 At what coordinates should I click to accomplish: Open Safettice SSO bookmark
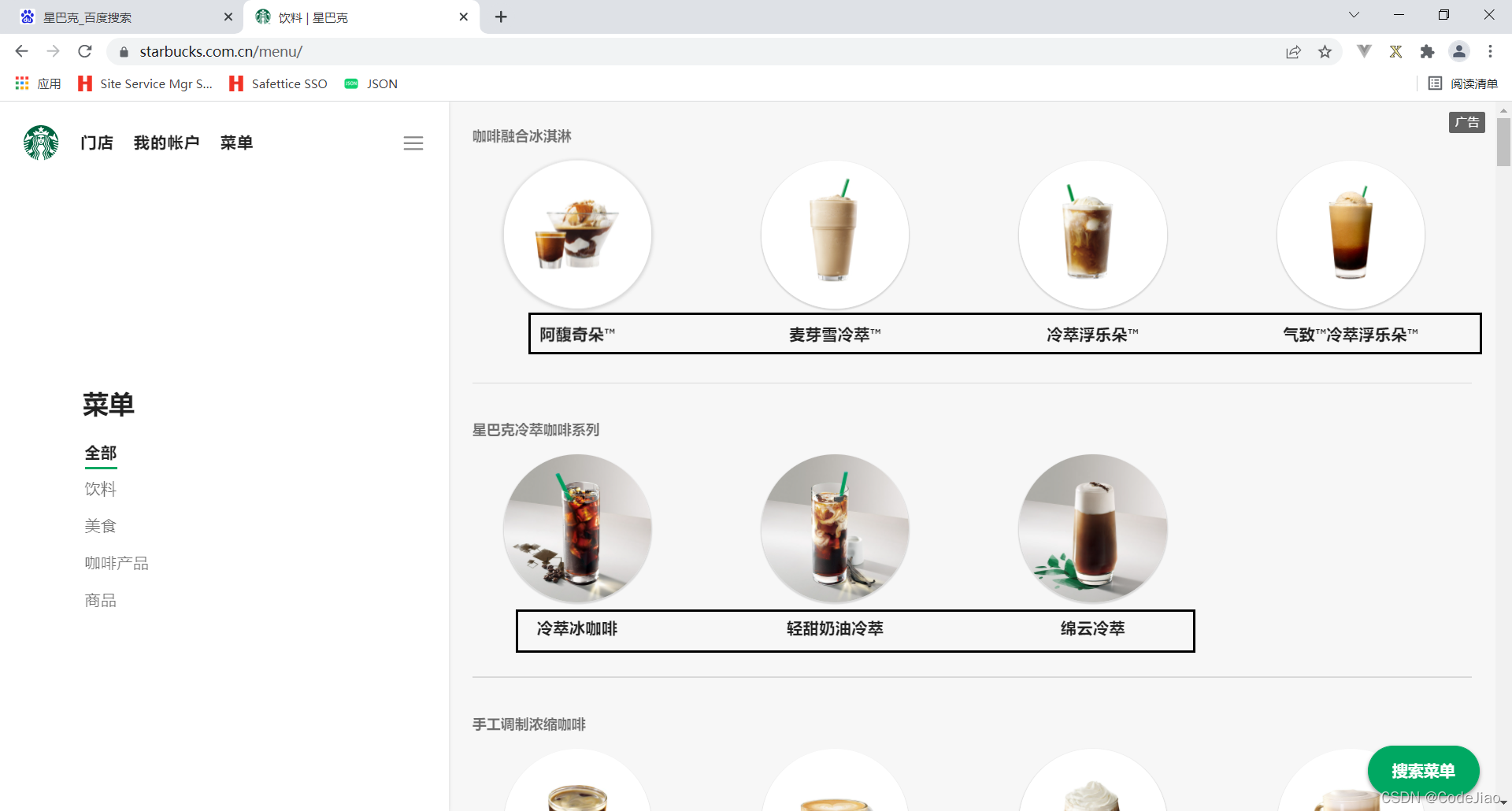click(278, 83)
